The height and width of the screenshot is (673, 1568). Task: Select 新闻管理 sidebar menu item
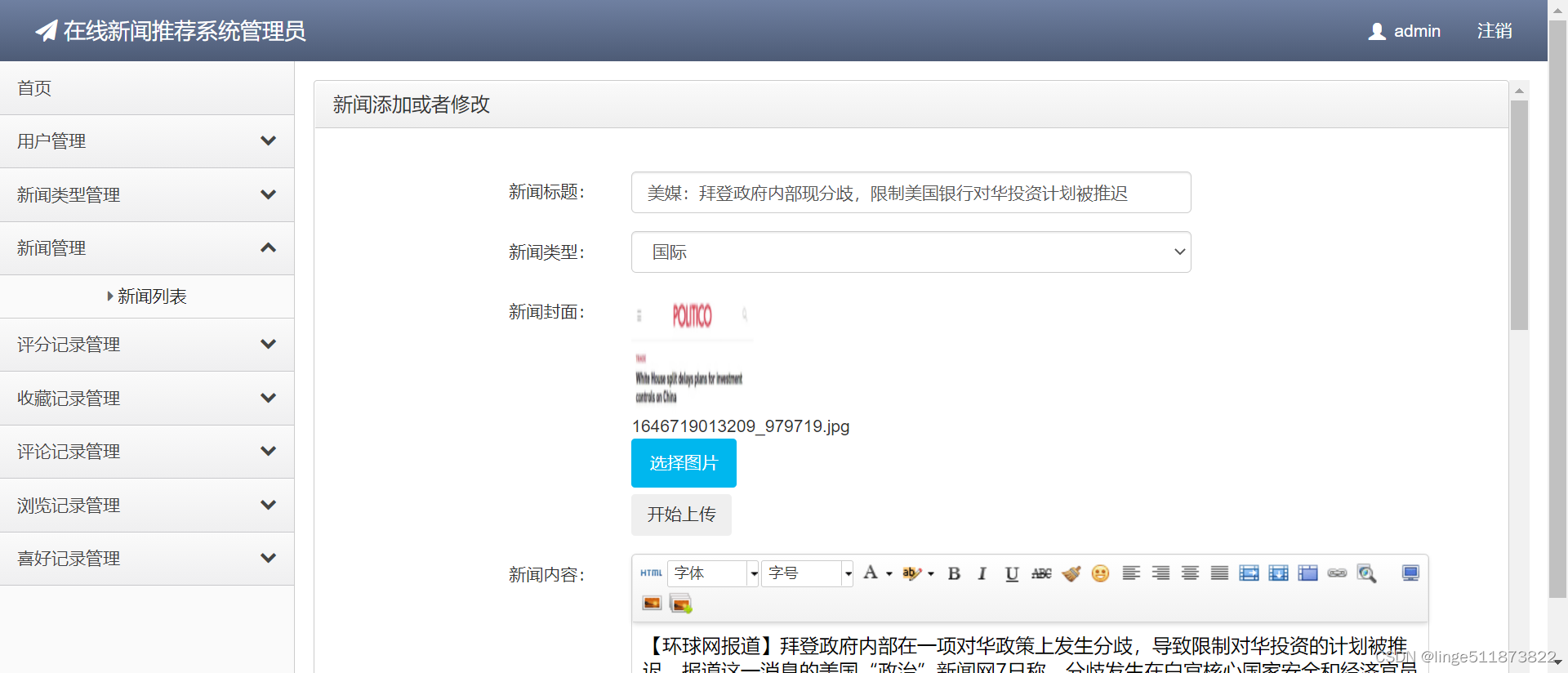click(147, 248)
